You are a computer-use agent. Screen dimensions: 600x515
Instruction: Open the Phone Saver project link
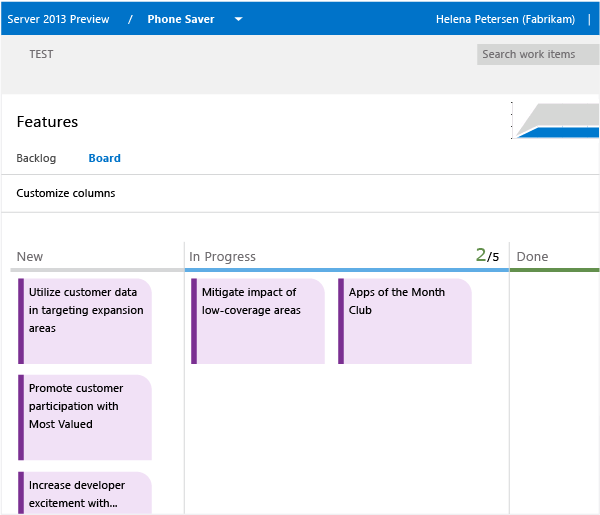coord(180,19)
